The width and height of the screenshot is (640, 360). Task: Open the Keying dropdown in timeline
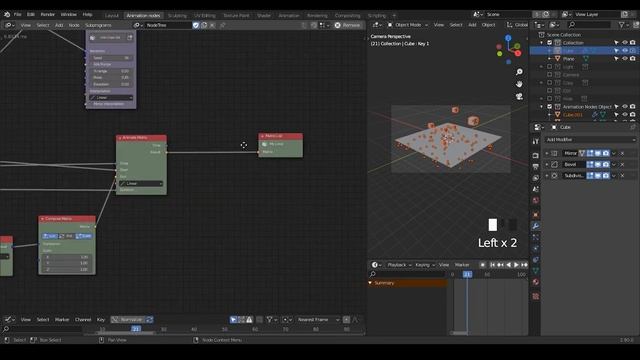pyautogui.click(x=424, y=265)
